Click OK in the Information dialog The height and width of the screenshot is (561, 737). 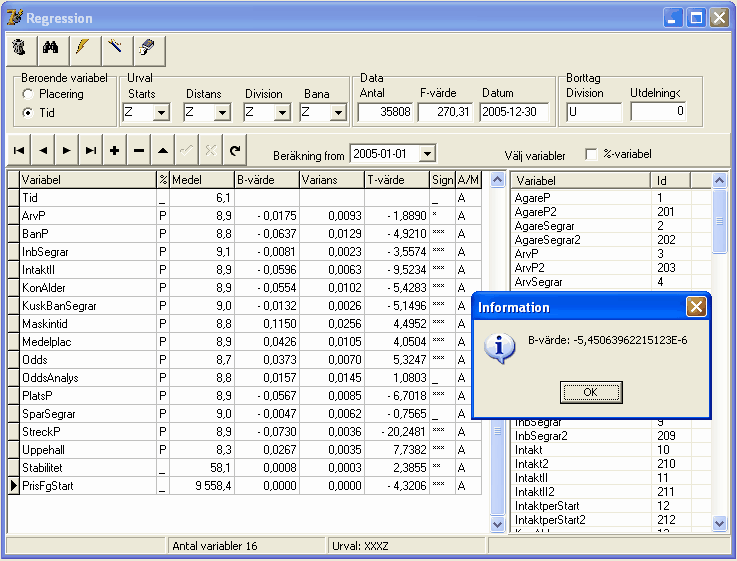point(591,392)
